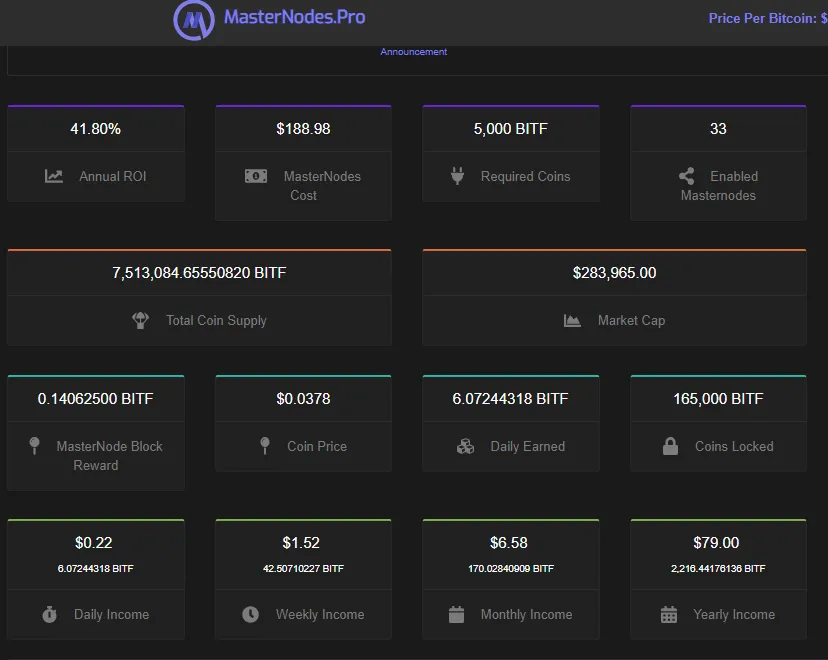Click the Required Coins plug icon
This screenshot has height=660, width=828.
click(457, 176)
